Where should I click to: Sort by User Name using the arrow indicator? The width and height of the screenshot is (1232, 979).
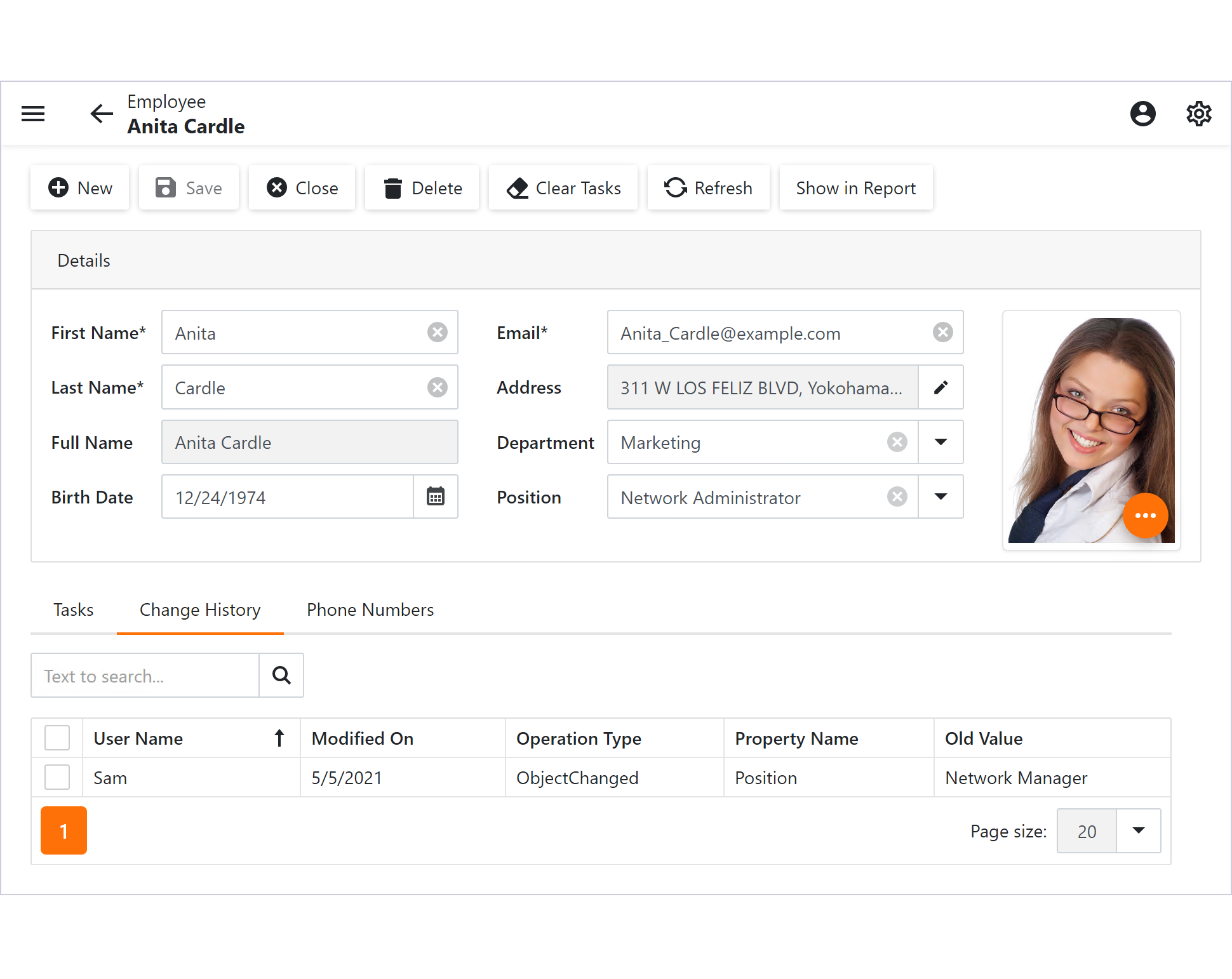pyautogui.click(x=279, y=738)
